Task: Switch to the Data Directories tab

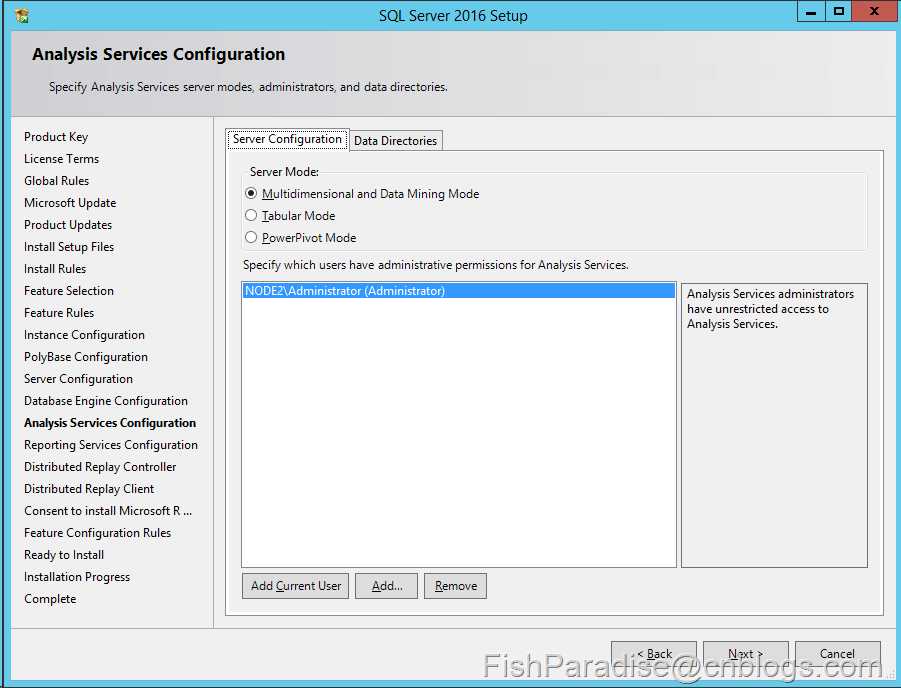Action: tap(395, 141)
